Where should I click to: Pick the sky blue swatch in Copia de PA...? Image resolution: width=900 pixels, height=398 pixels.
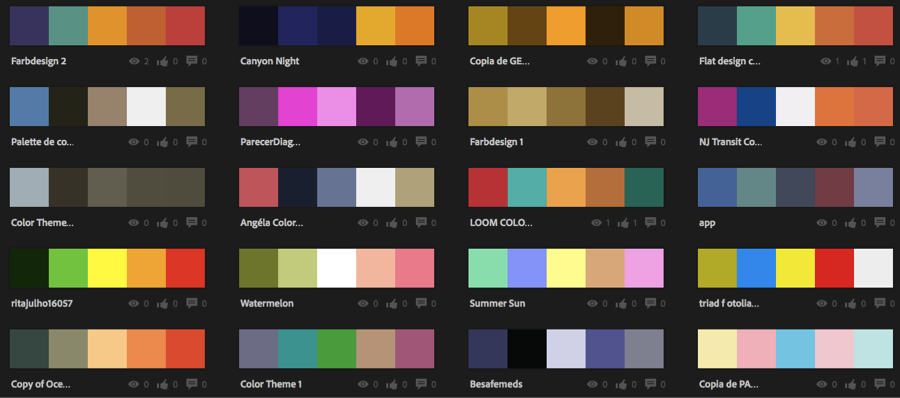click(x=796, y=349)
